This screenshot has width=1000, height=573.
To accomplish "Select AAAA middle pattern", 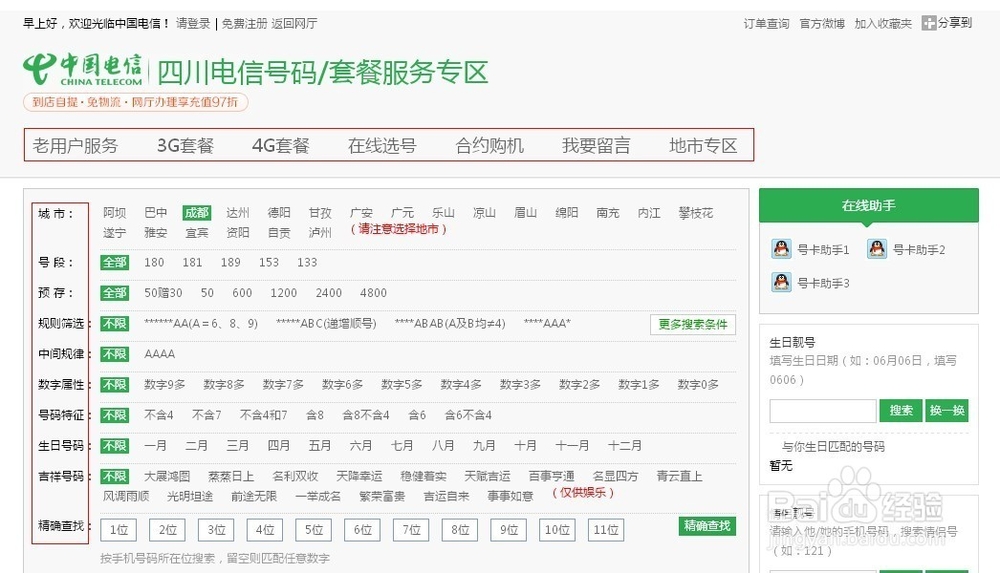I will [x=159, y=353].
